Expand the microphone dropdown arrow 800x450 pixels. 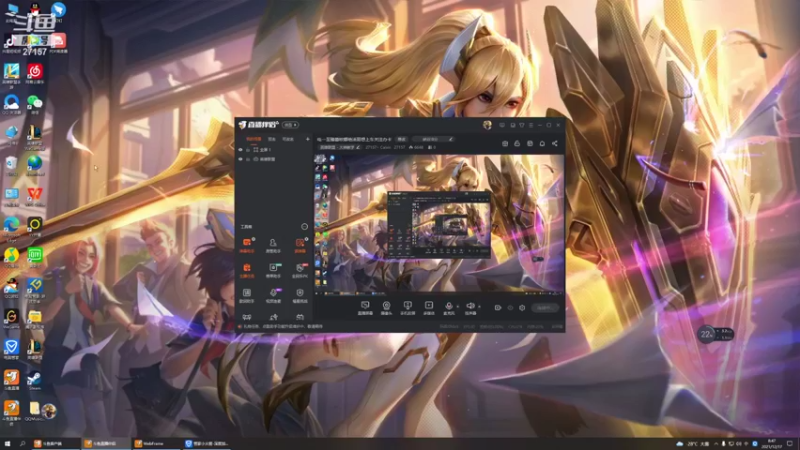[457, 307]
